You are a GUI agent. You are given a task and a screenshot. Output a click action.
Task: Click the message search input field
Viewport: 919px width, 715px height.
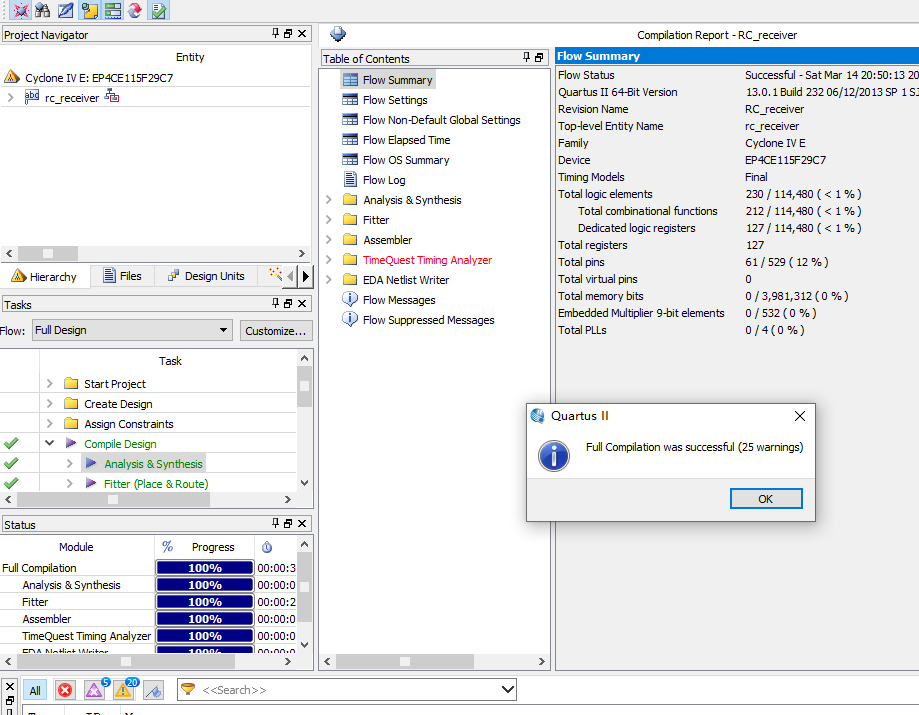click(x=346, y=690)
